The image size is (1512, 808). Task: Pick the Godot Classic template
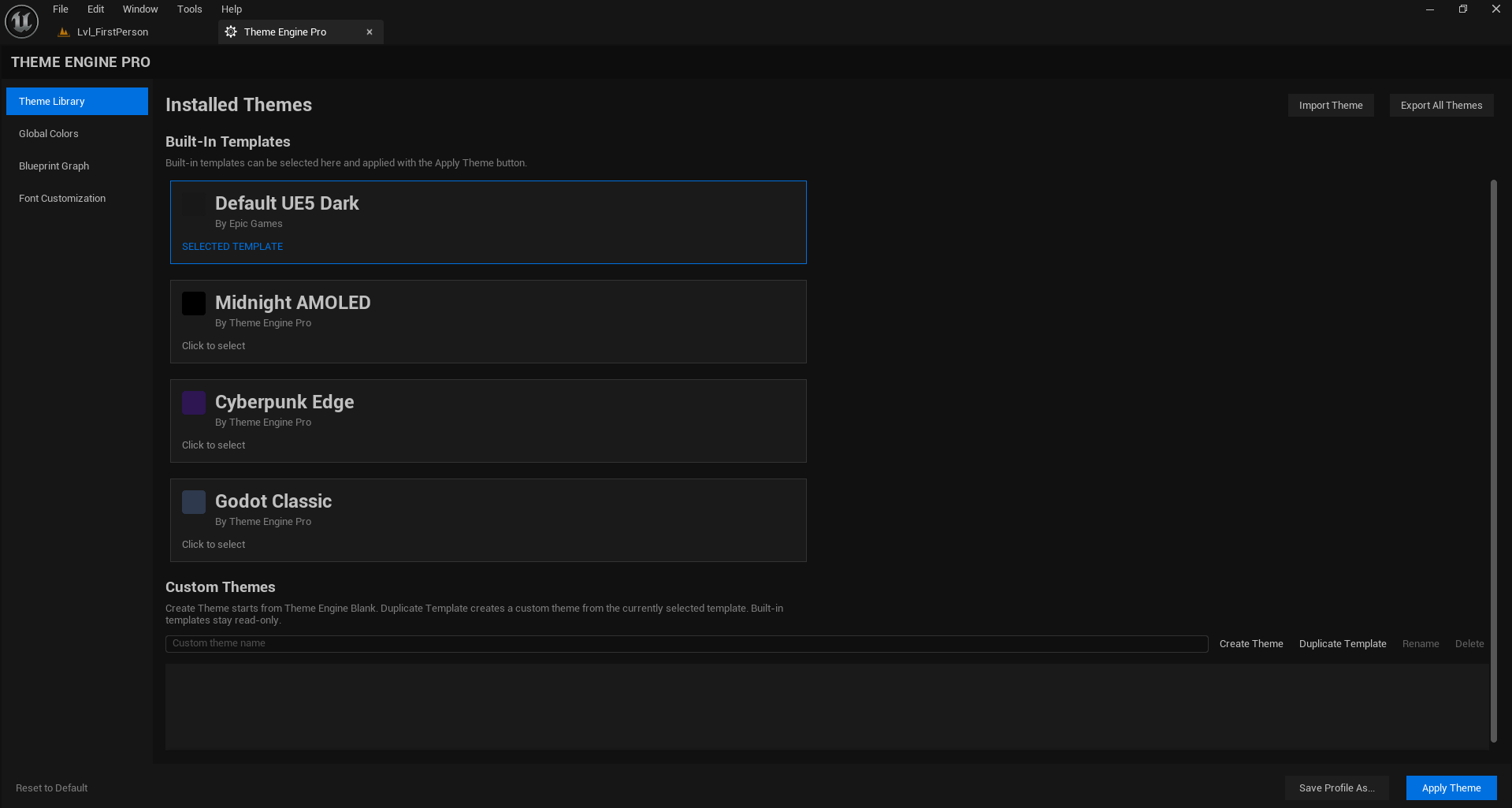coord(488,520)
